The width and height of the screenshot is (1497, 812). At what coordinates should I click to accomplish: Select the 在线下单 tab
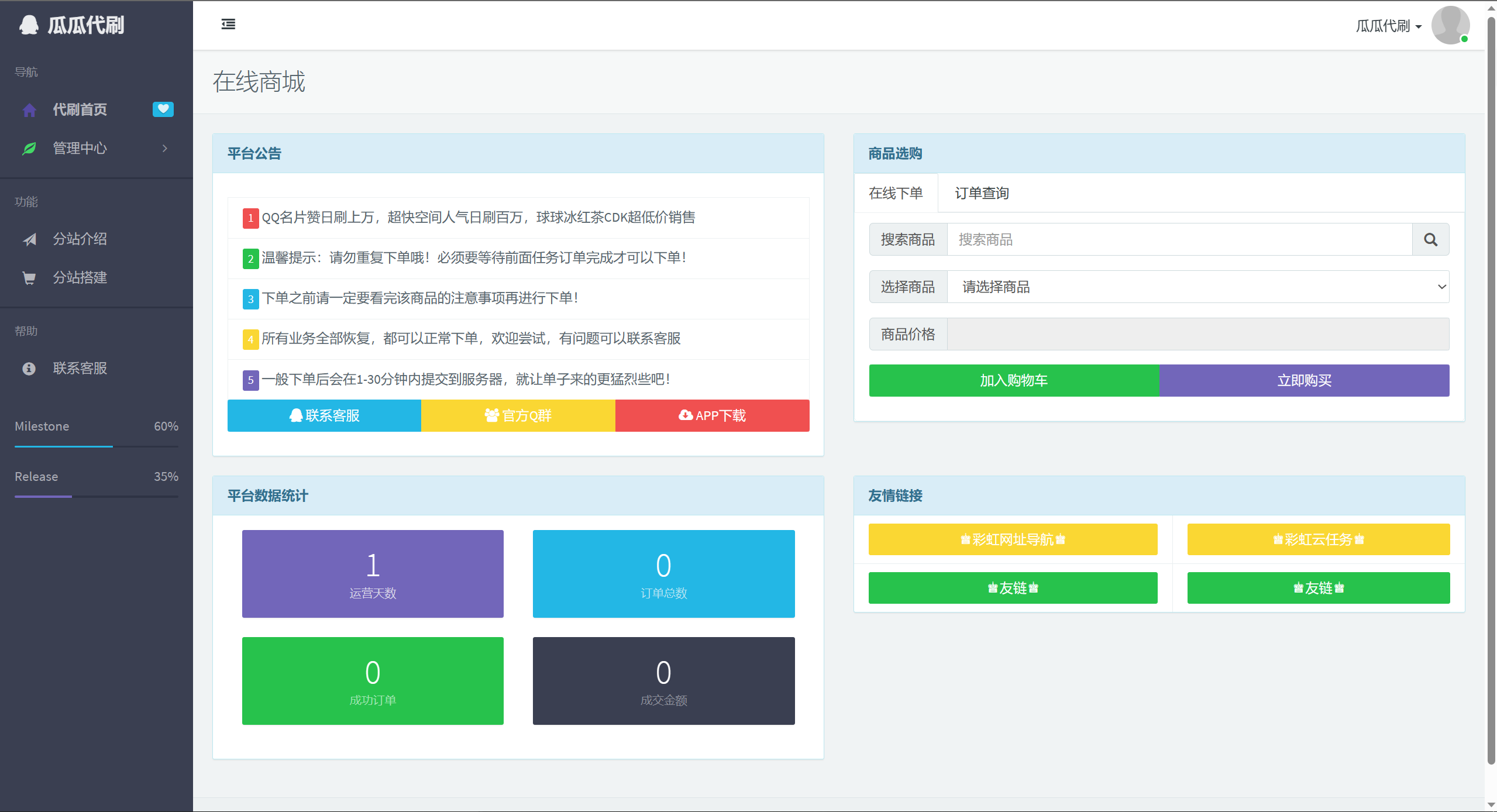pyautogui.click(x=896, y=193)
